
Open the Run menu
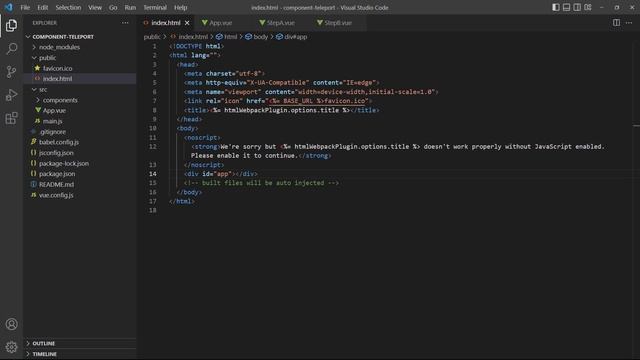(x=130, y=7)
